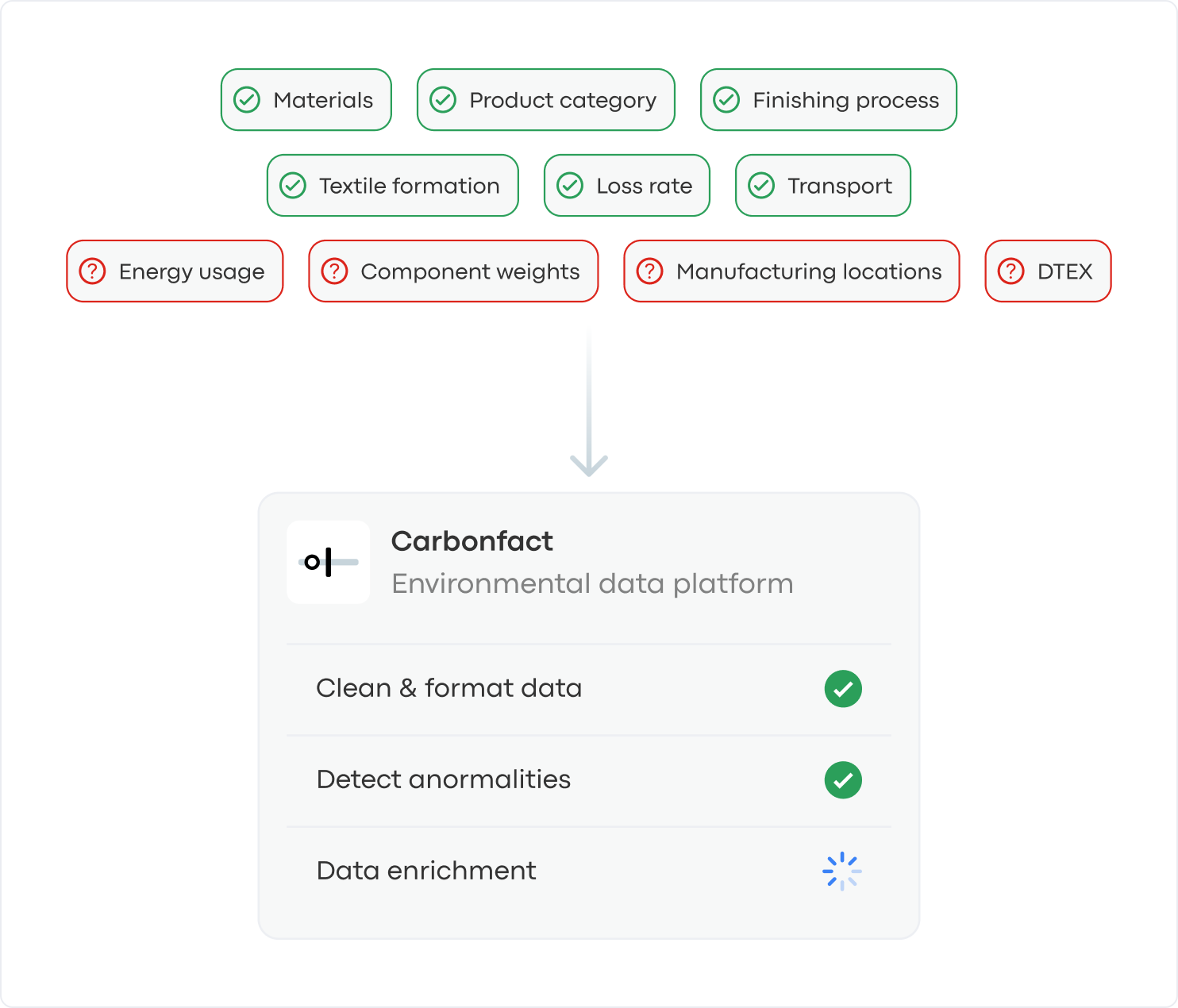
Task: Click the green check for Clean & format data
Action: tap(843, 689)
